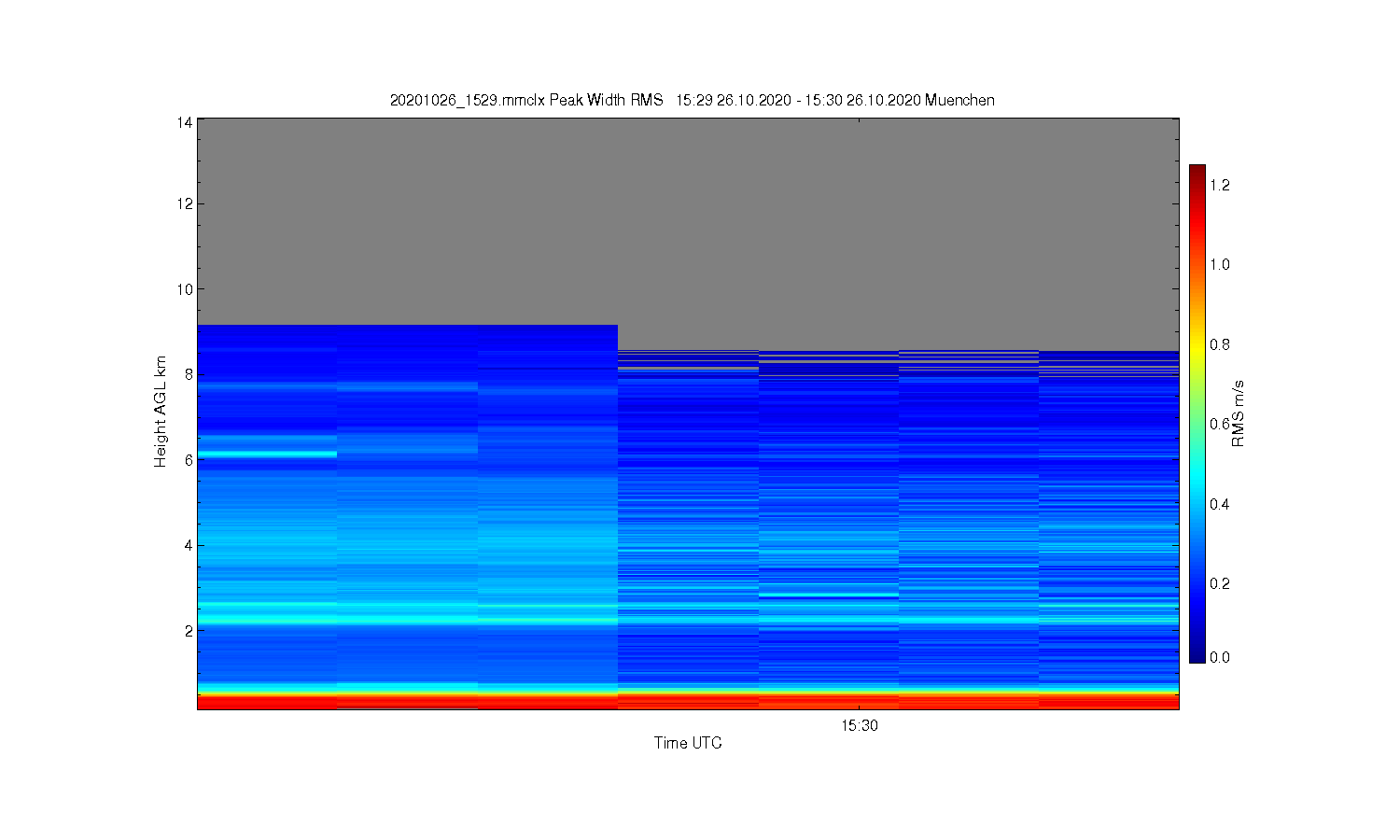Click the 2 height axis tick label
1400x840 pixels.
pyautogui.click(x=188, y=631)
